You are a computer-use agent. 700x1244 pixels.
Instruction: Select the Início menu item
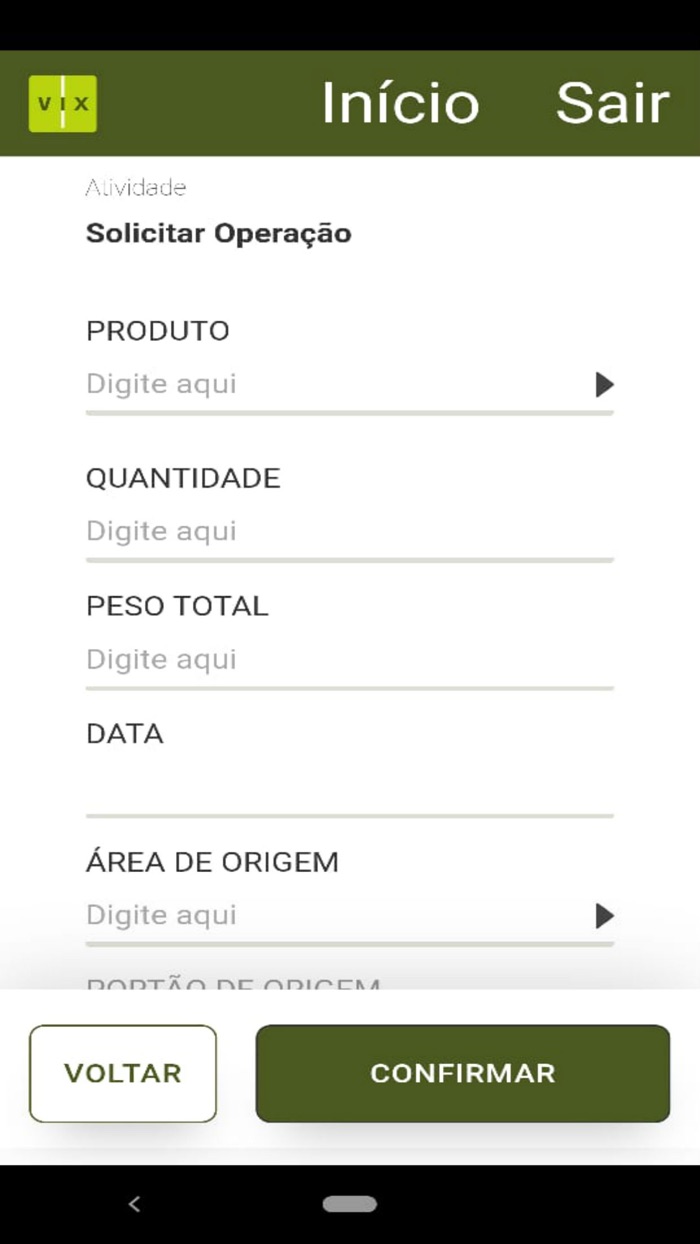400,103
